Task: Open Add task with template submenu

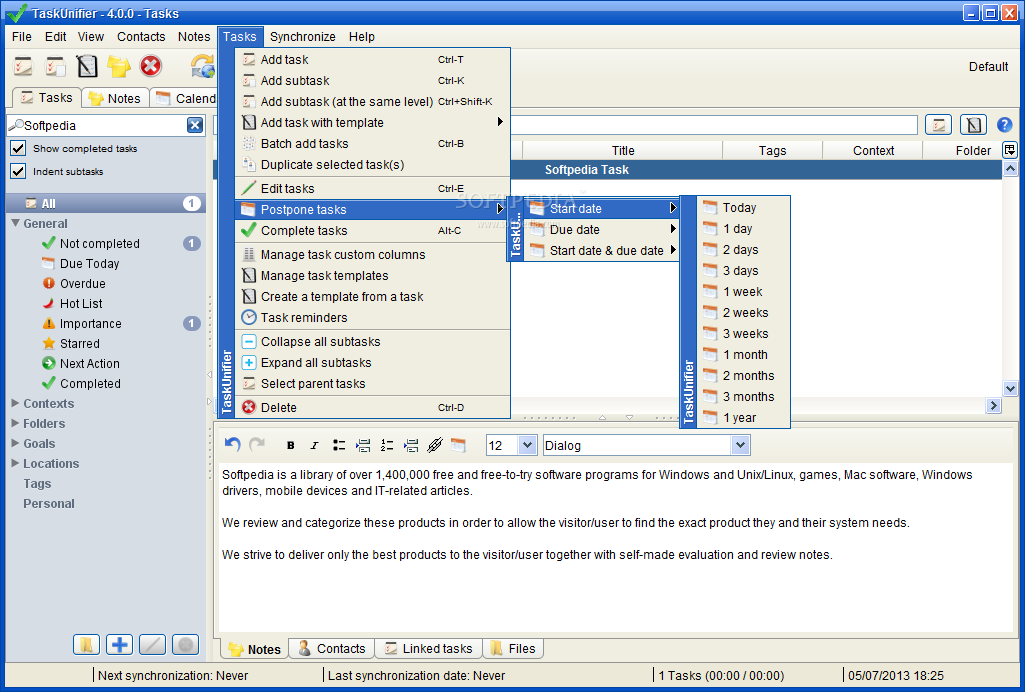Action: pos(372,122)
